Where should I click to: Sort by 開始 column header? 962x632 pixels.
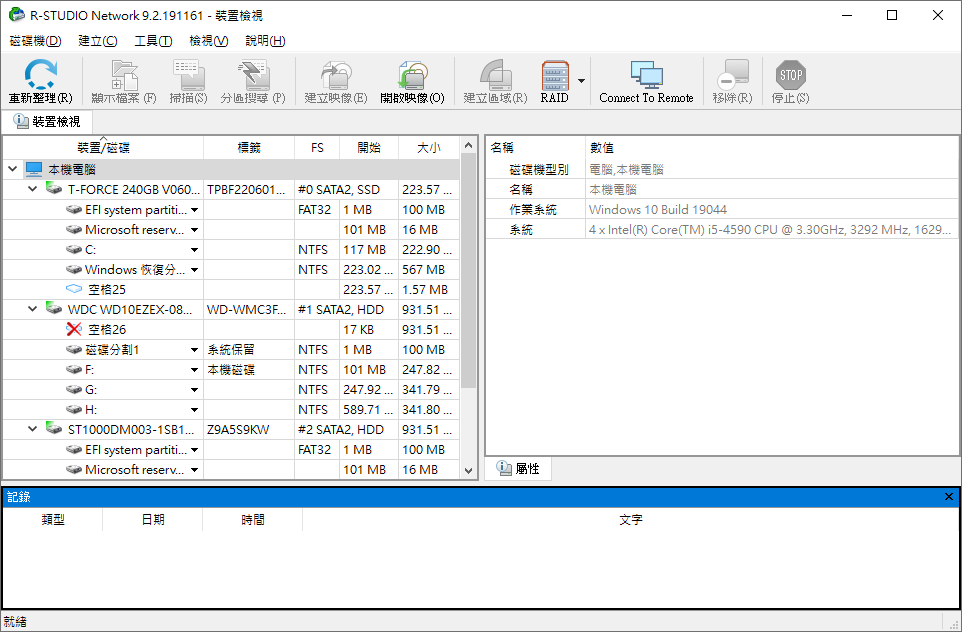(x=369, y=148)
